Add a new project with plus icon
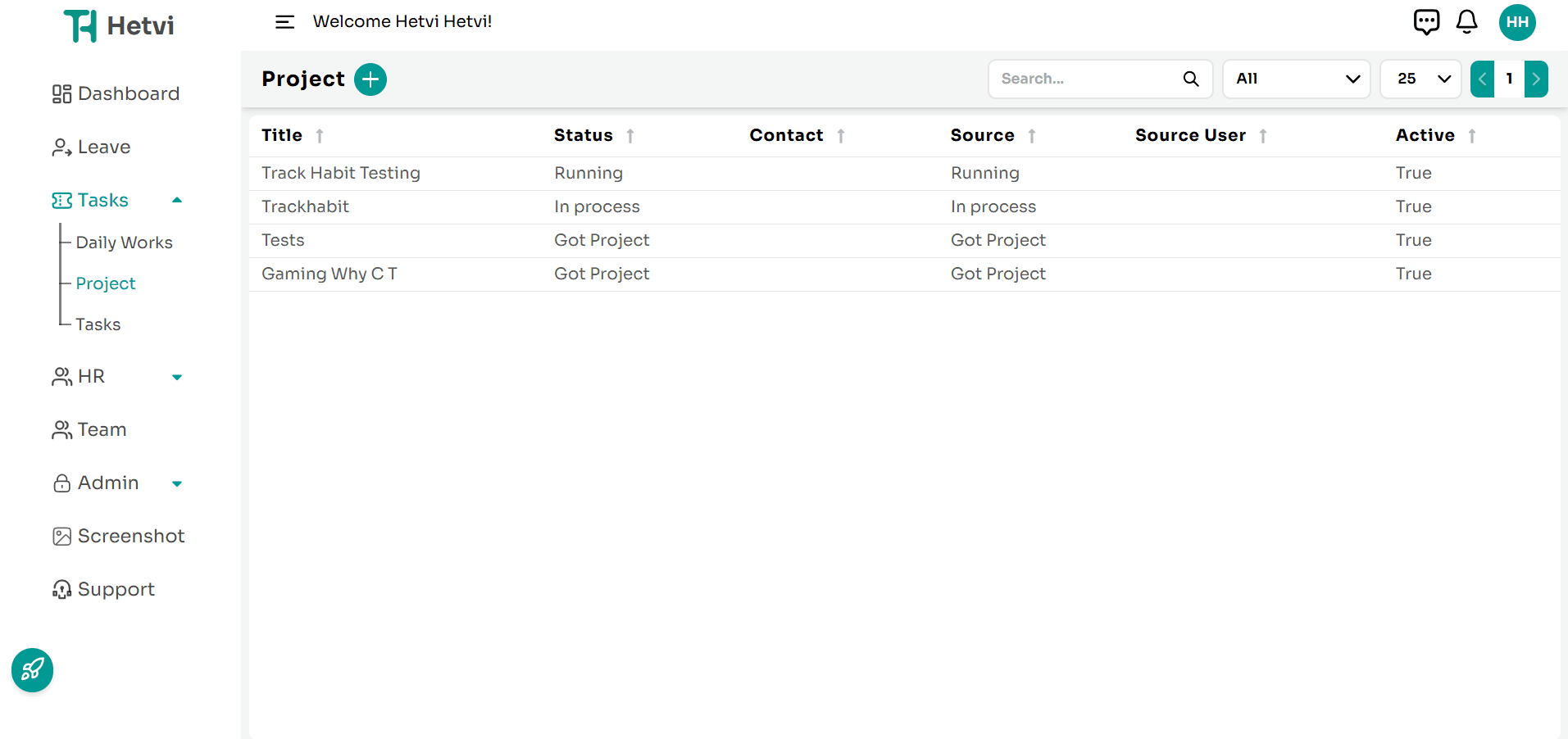 click(370, 79)
